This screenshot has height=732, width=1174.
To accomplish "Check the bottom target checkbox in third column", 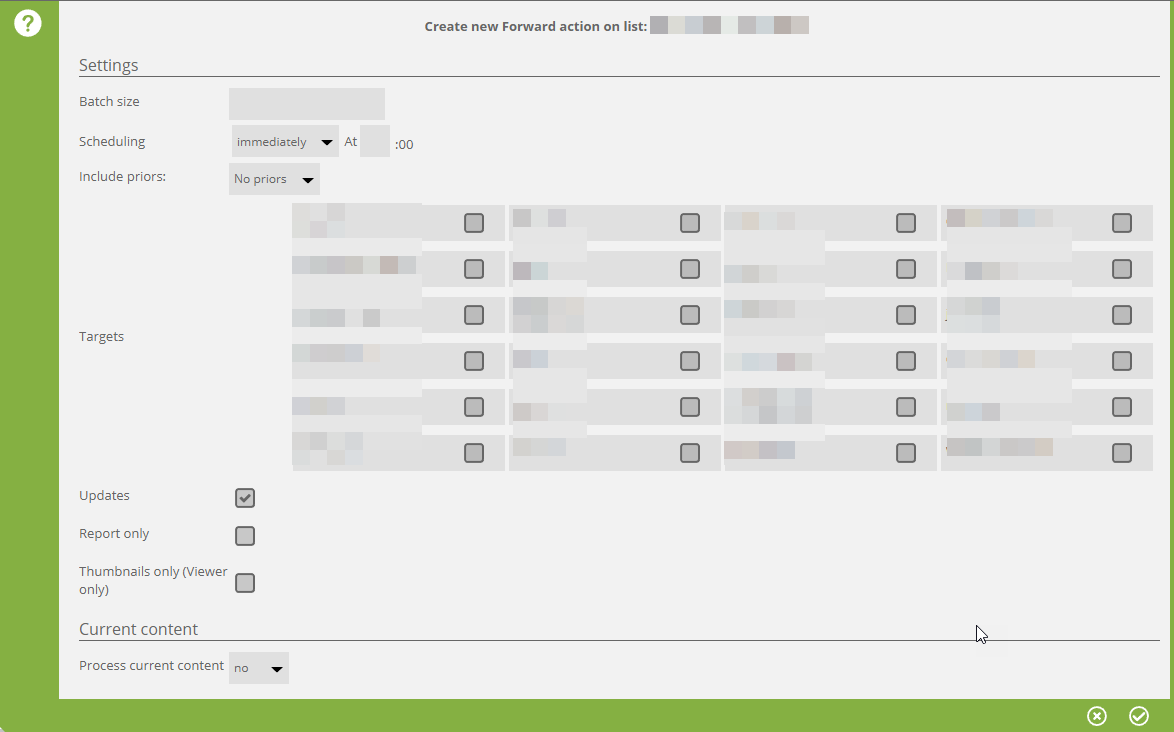I will 906,453.
